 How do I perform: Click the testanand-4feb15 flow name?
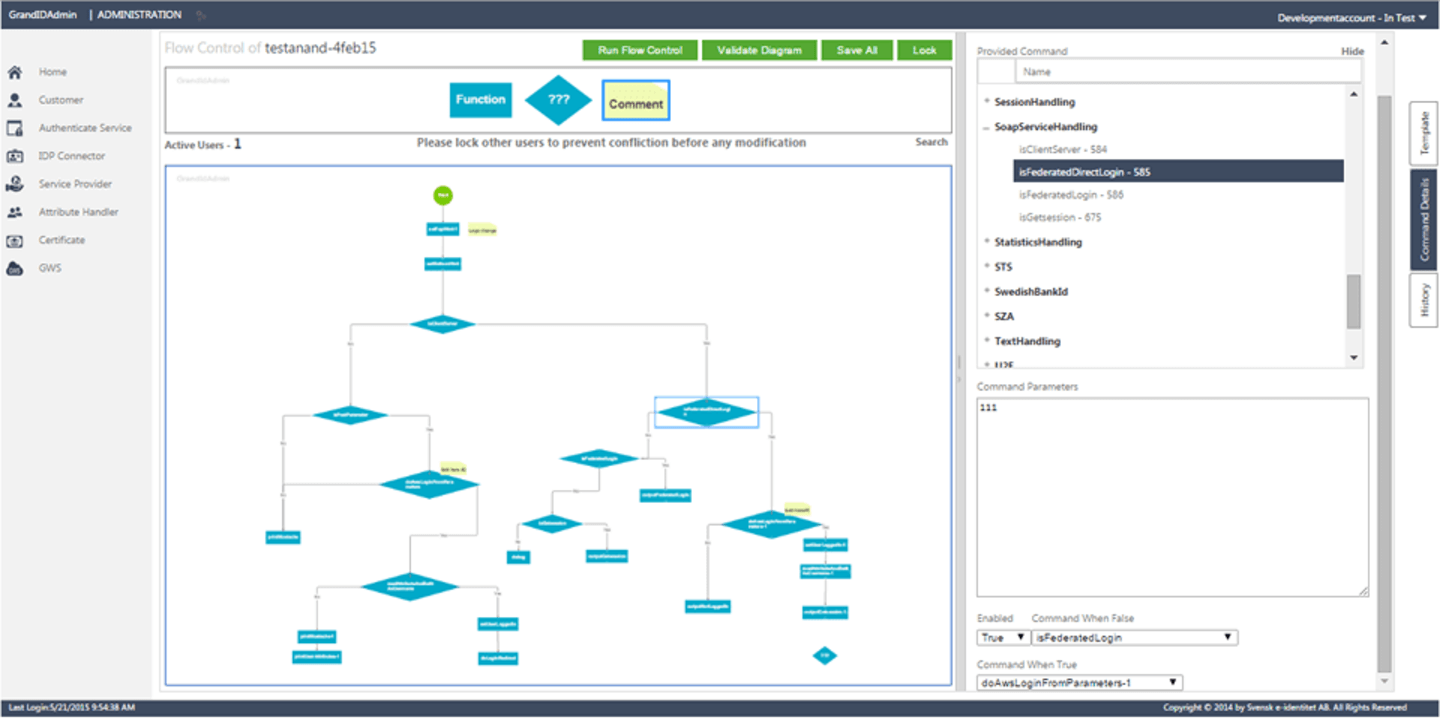tap(320, 48)
